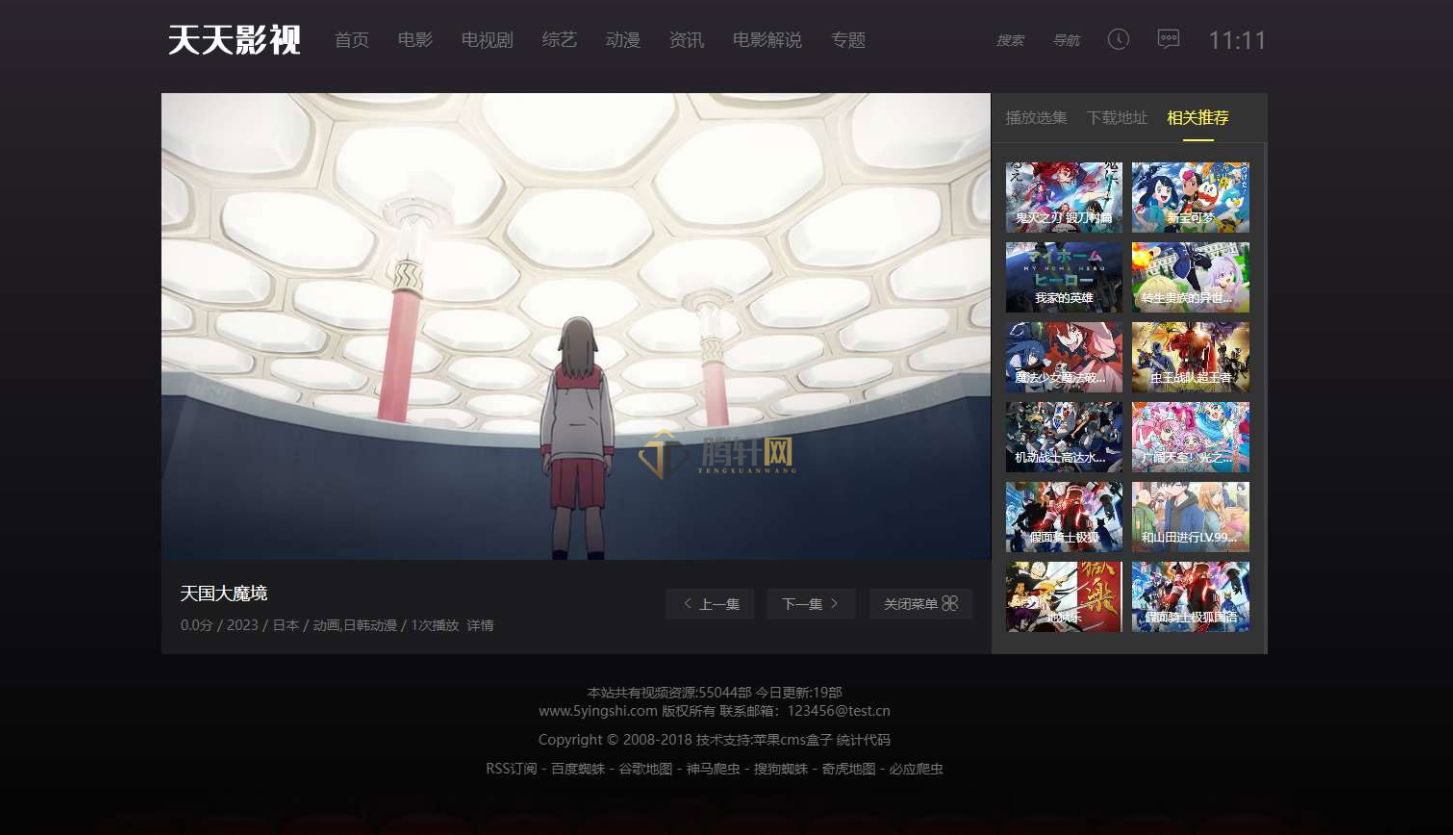Go to 首页 in the top menu
The height and width of the screenshot is (835, 1453).
(352, 40)
